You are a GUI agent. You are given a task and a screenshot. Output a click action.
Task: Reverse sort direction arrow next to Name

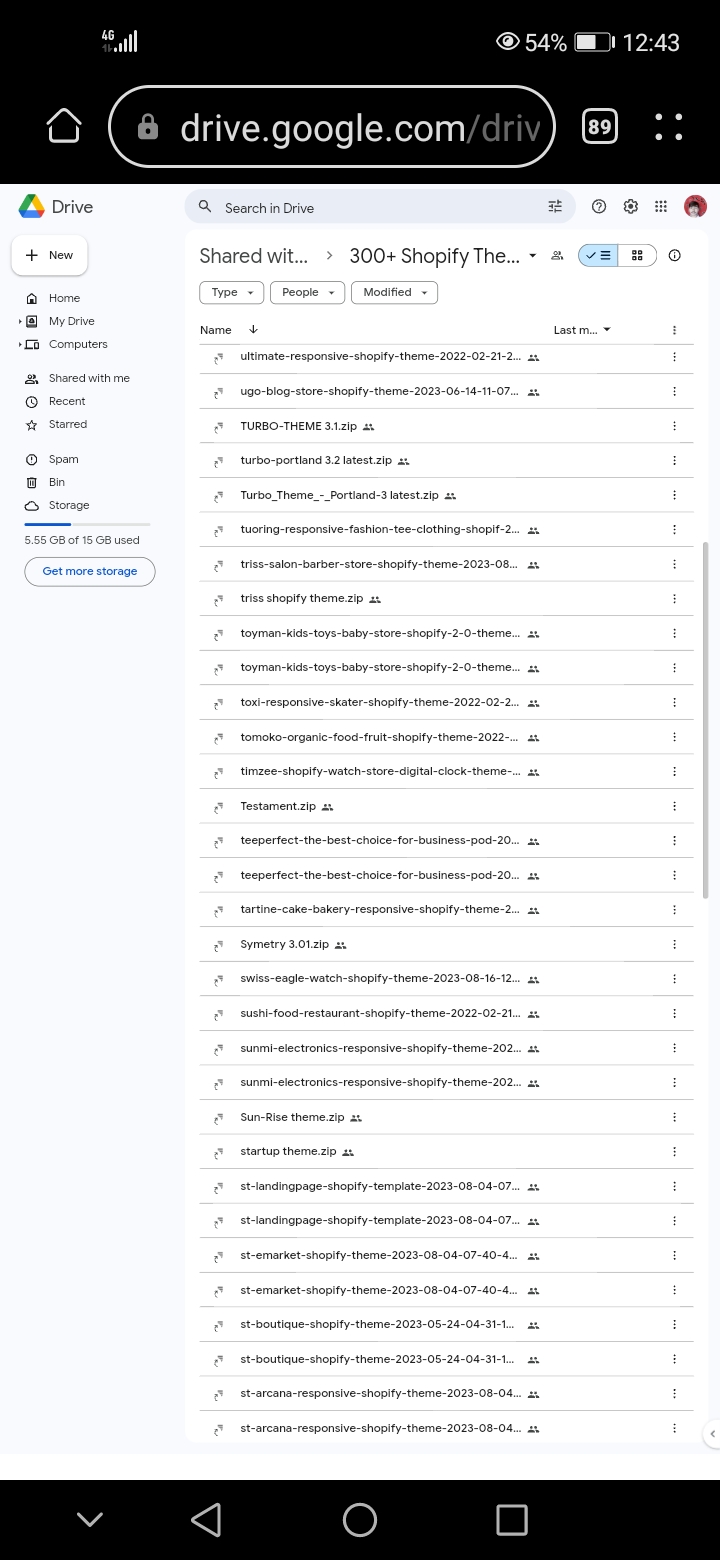coord(253,329)
